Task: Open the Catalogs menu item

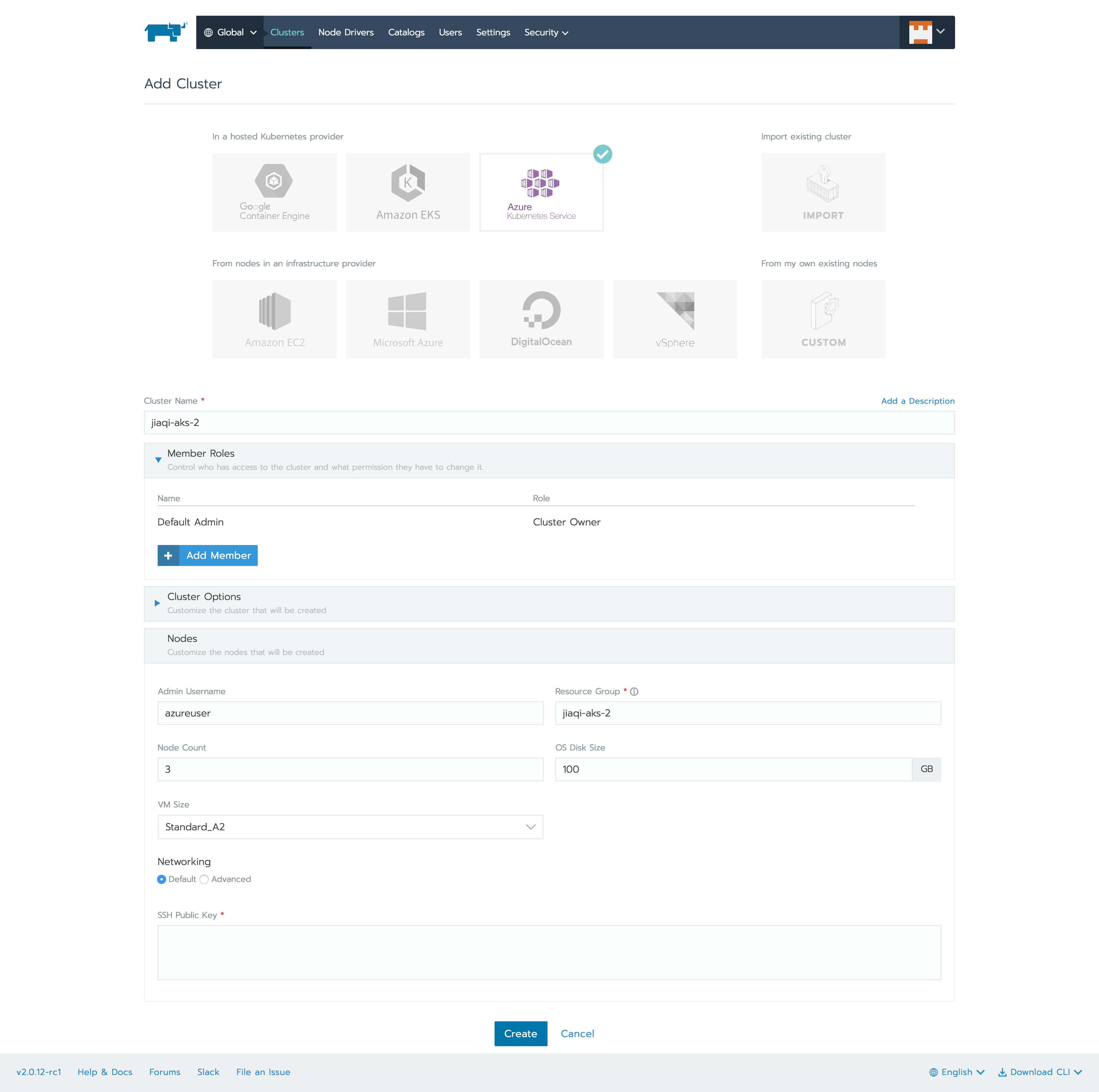Action: tap(406, 32)
